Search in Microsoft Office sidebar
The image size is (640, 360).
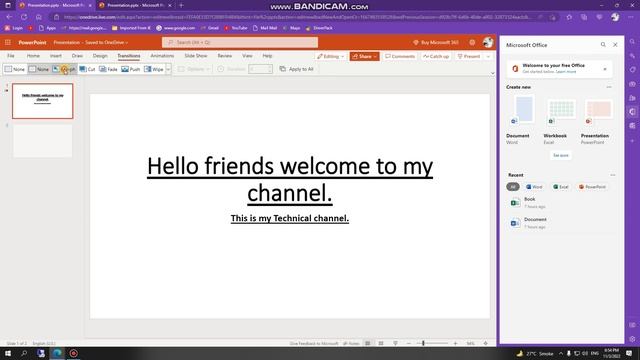(603, 44)
